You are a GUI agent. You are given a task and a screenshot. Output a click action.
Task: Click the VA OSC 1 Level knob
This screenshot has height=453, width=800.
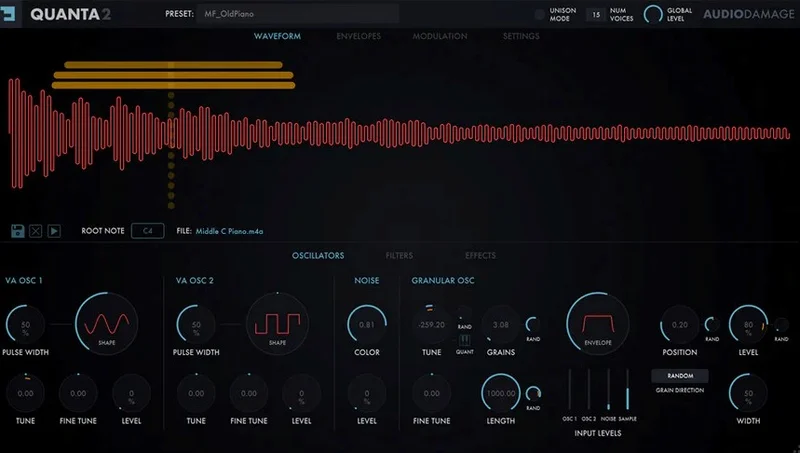(x=131, y=393)
